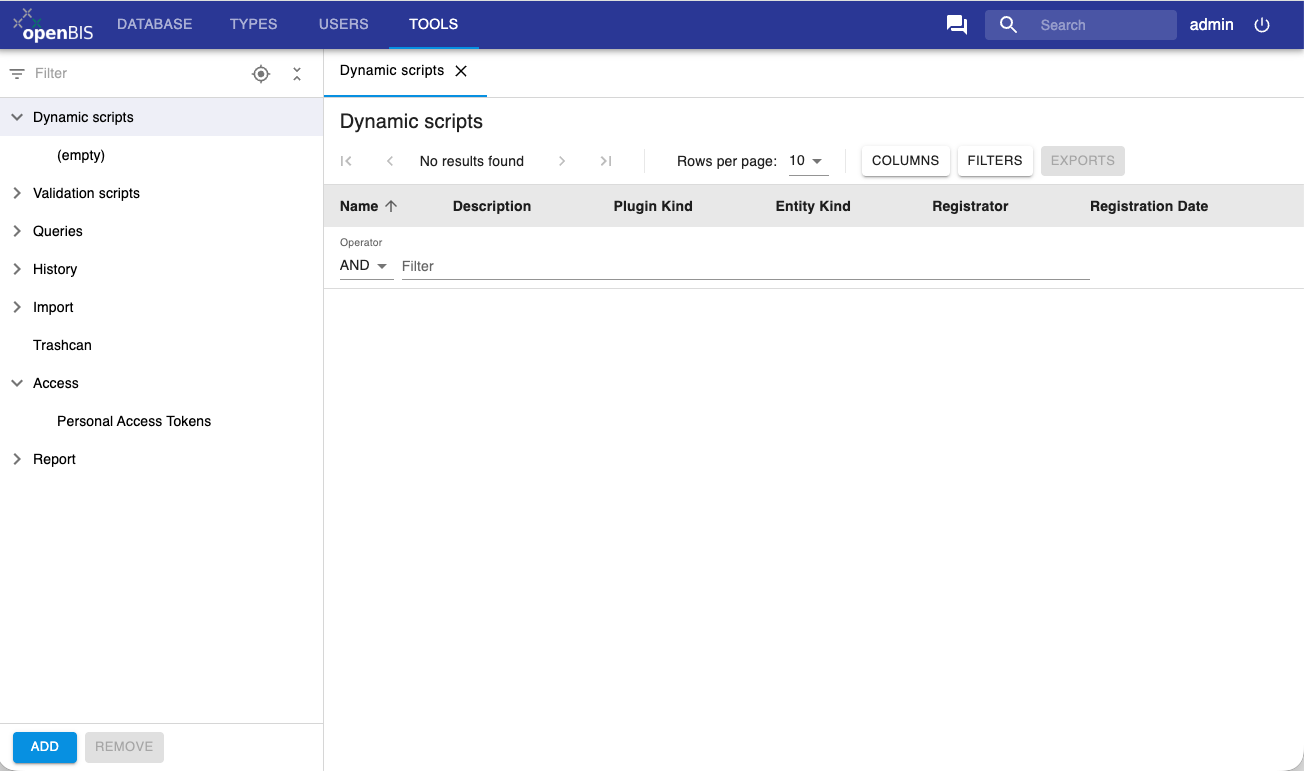Select Report tree label
This screenshot has width=1304, height=771.
[54, 459]
